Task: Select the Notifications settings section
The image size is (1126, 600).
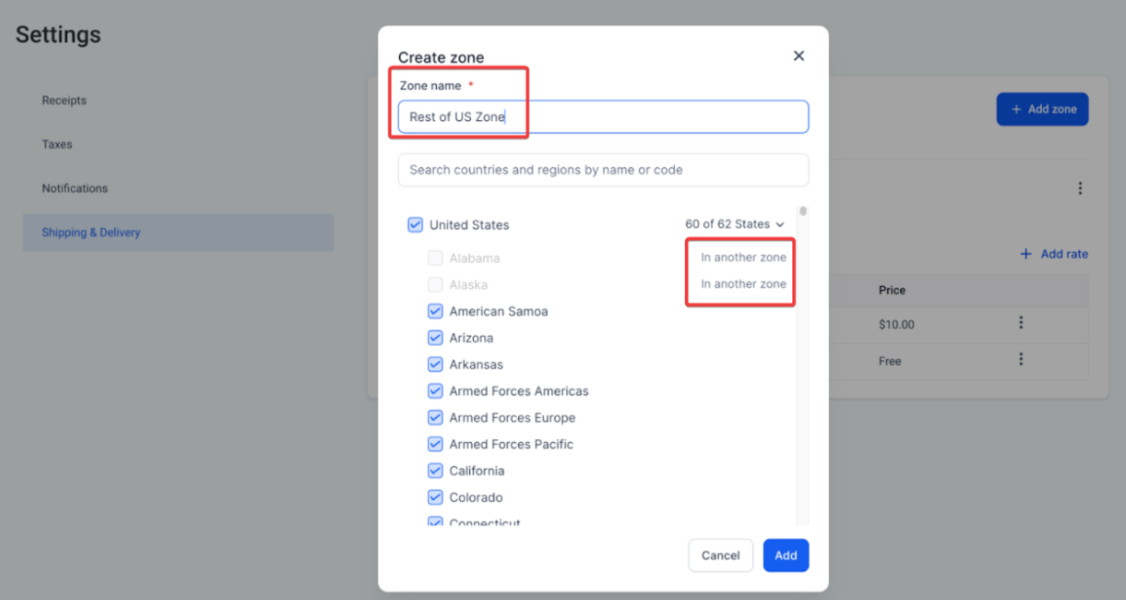Action: (x=75, y=188)
